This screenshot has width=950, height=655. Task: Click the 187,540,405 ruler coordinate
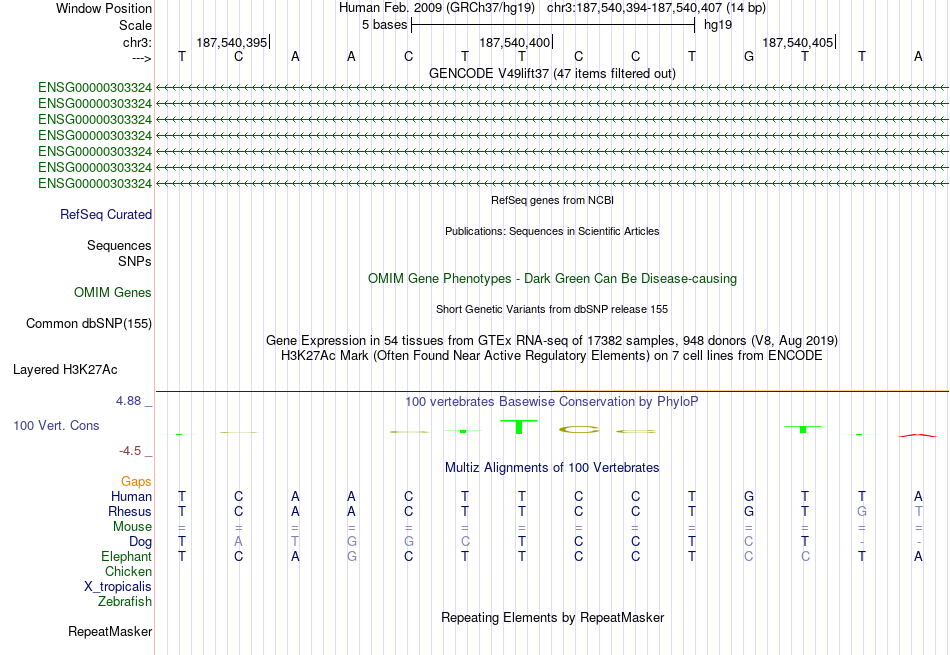[x=797, y=42]
